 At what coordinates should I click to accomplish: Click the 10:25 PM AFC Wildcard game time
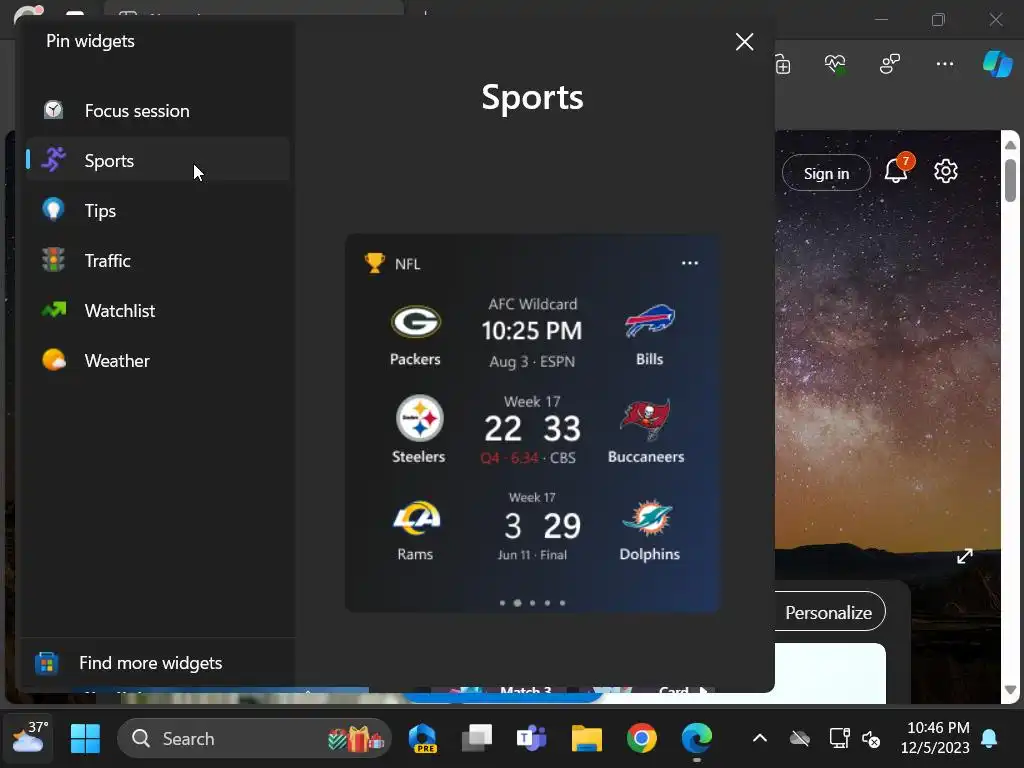click(x=532, y=330)
